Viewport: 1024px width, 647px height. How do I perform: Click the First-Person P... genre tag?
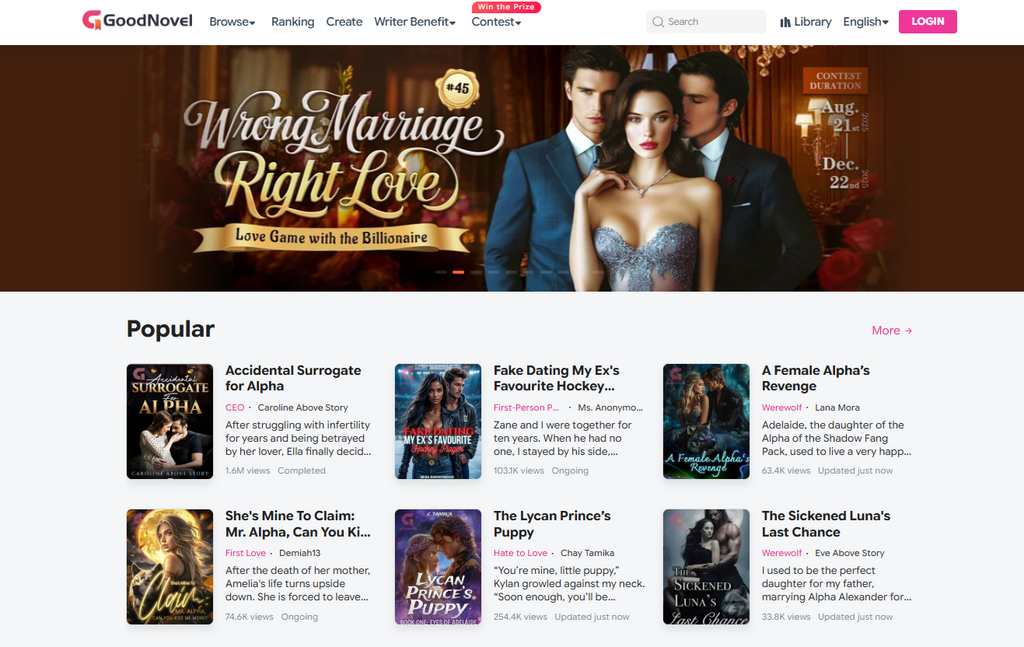click(x=526, y=407)
